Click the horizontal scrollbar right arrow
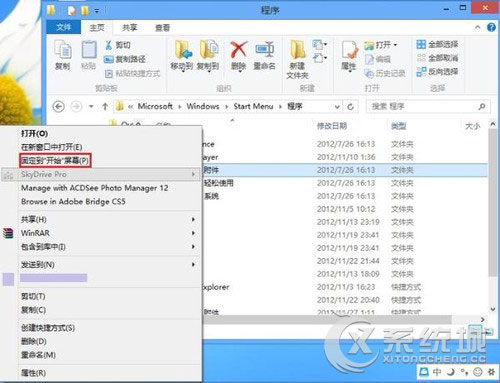500x383 pixels. point(482,319)
